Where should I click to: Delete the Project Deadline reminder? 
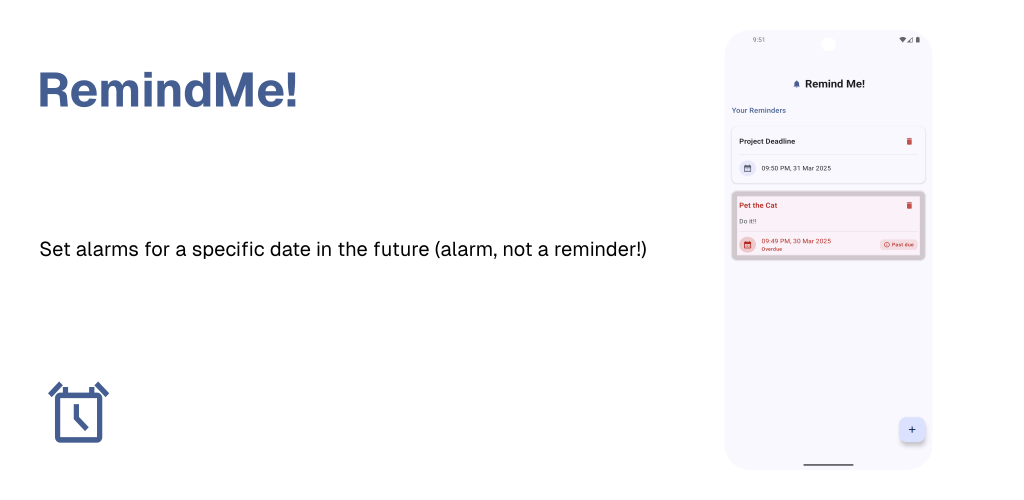[x=909, y=141]
